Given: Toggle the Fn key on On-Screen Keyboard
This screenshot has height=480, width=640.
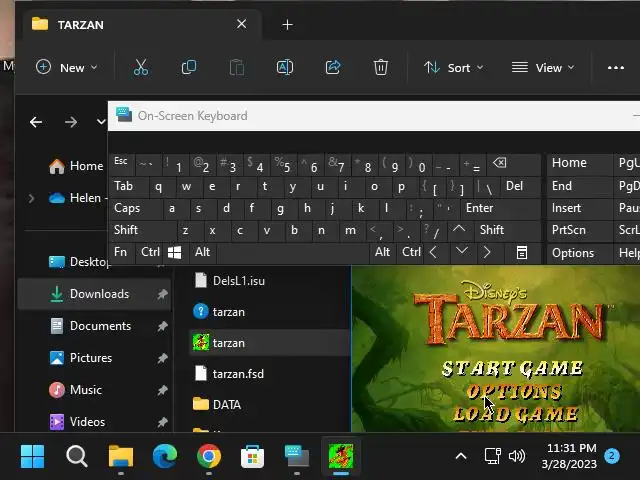Looking at the screenshot, I should 121,253.
